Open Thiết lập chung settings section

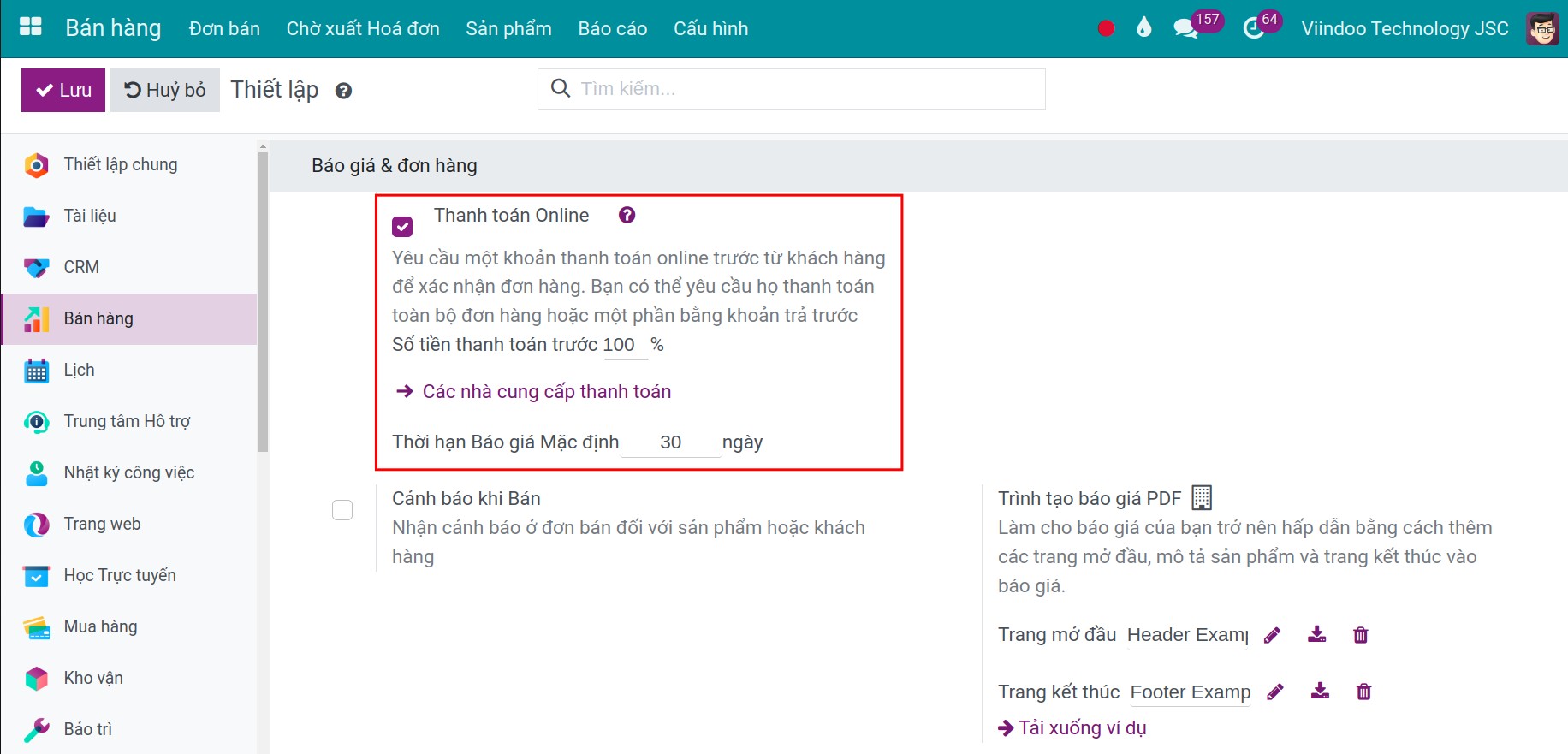point(129,164)
